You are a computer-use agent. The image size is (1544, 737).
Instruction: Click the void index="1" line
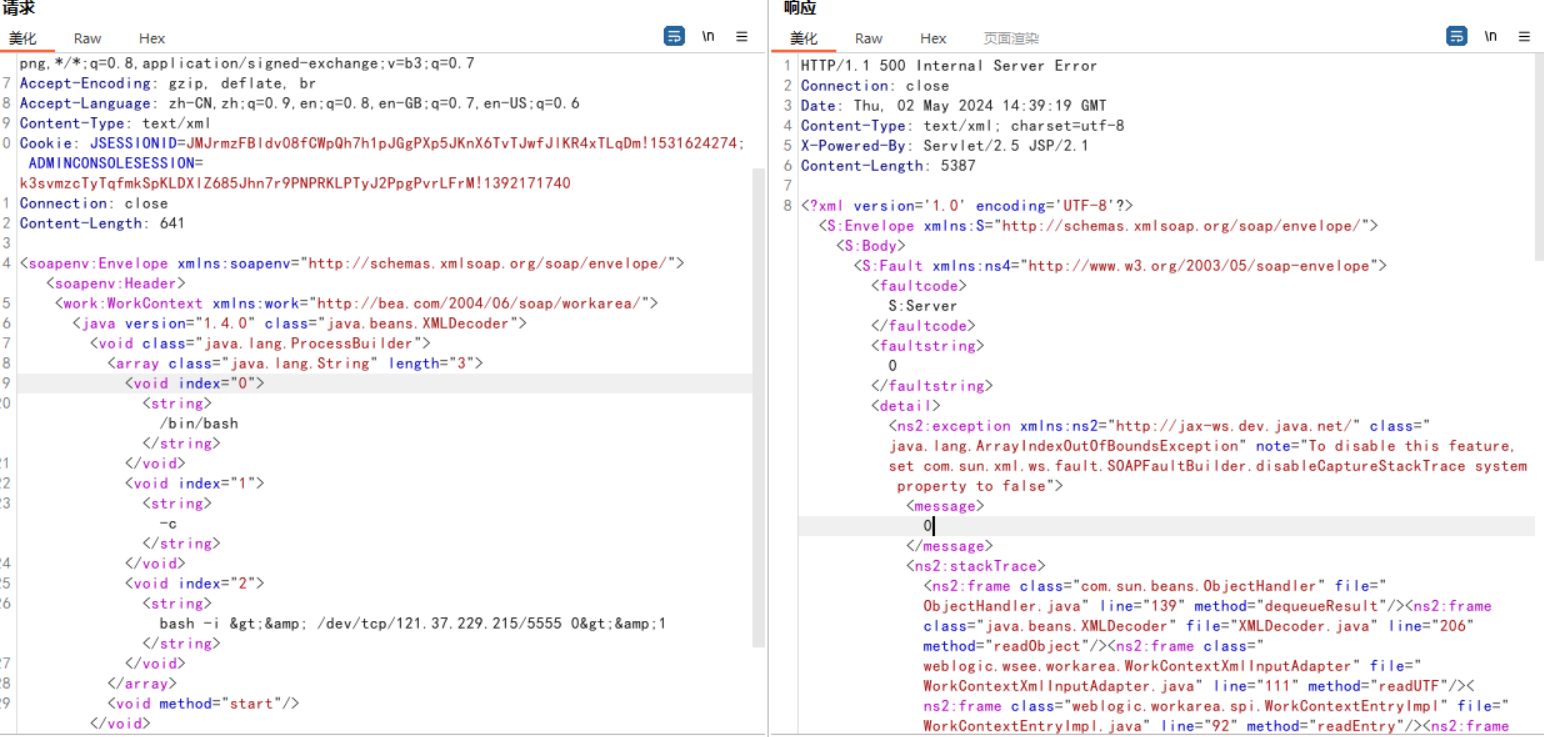coord(194,483)
